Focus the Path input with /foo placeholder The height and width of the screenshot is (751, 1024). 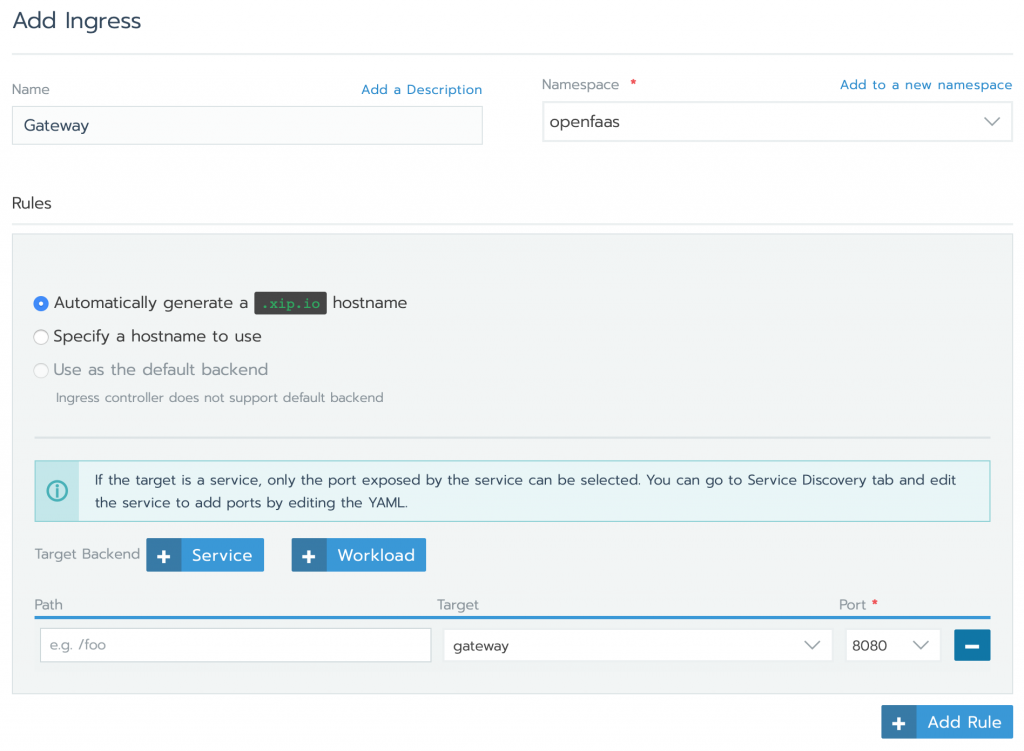pyautogui.click(x=235, y=645)
